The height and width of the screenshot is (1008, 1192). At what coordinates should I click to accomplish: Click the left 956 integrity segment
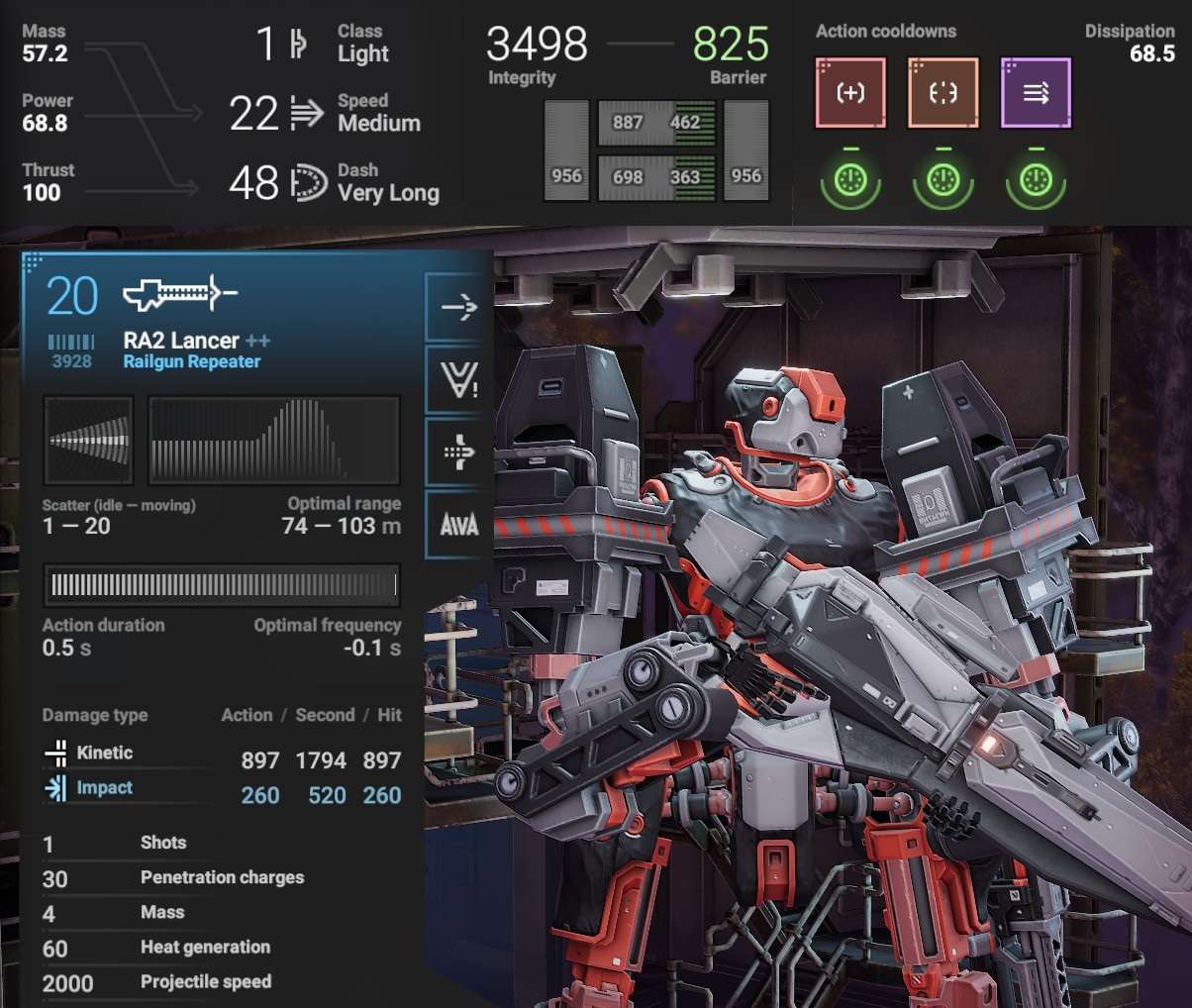(566, 151)
